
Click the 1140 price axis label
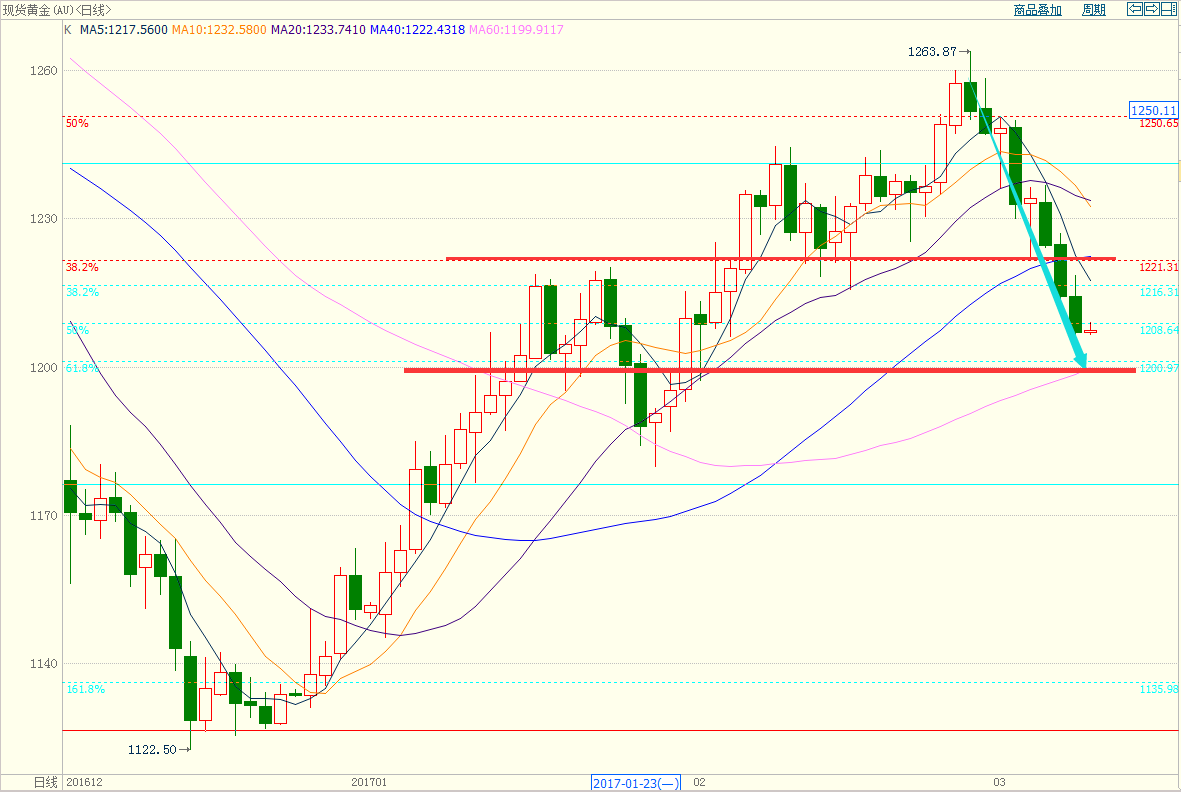click(43, 664)
